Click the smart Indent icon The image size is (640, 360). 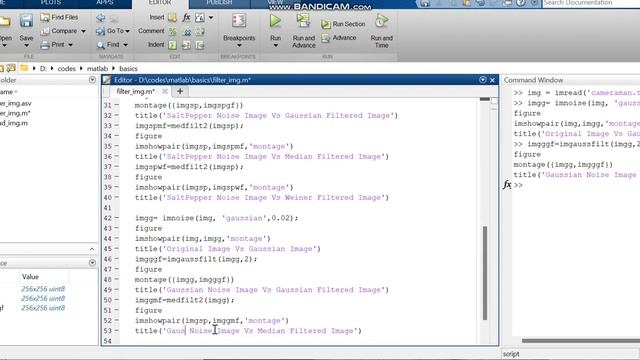[x=173, y=44]
